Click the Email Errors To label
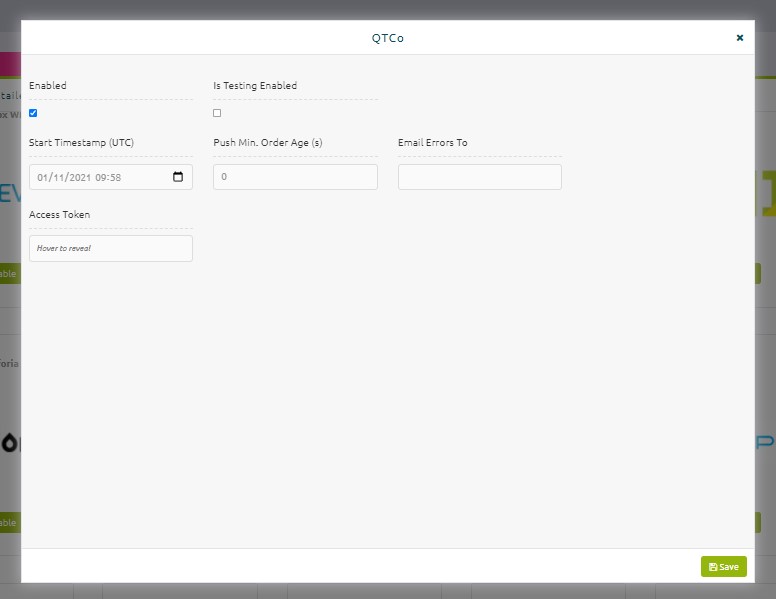 (x=433, y=143)
